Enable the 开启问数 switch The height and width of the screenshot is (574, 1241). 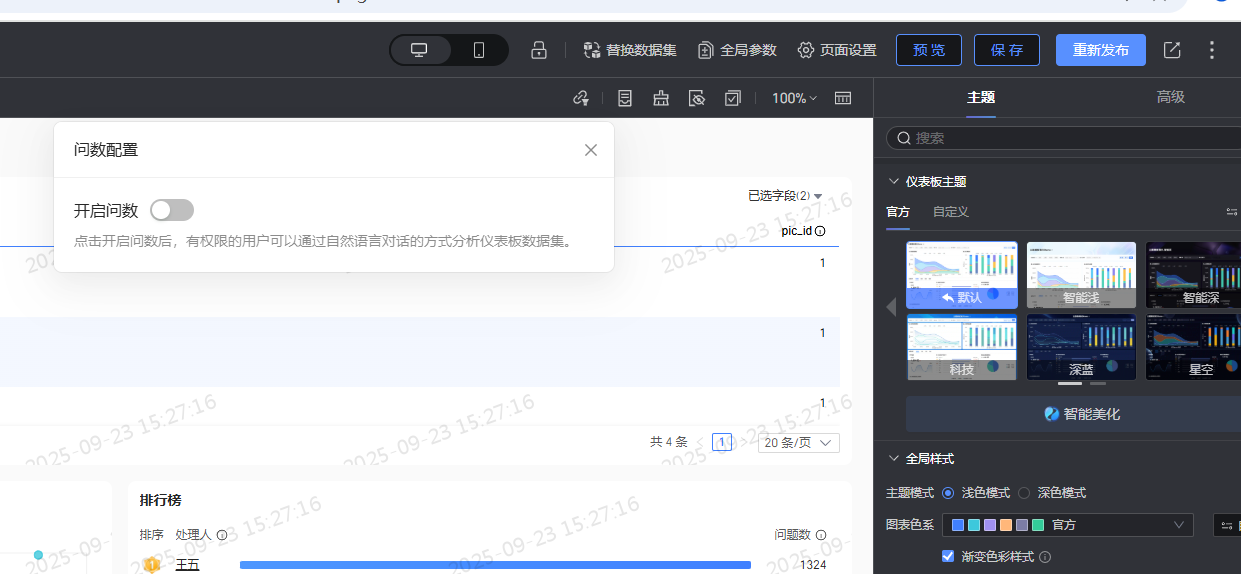(172, 210)
